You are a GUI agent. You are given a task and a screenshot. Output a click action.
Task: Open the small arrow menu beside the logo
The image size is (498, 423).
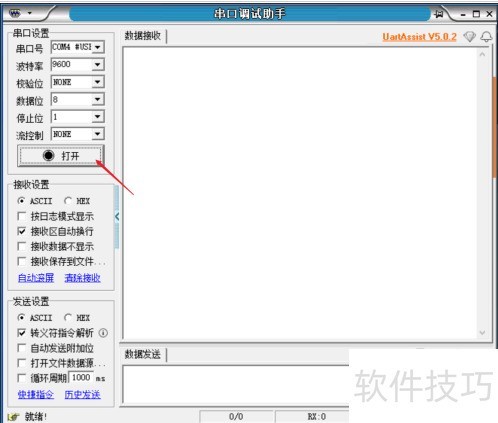coord(30,13)
